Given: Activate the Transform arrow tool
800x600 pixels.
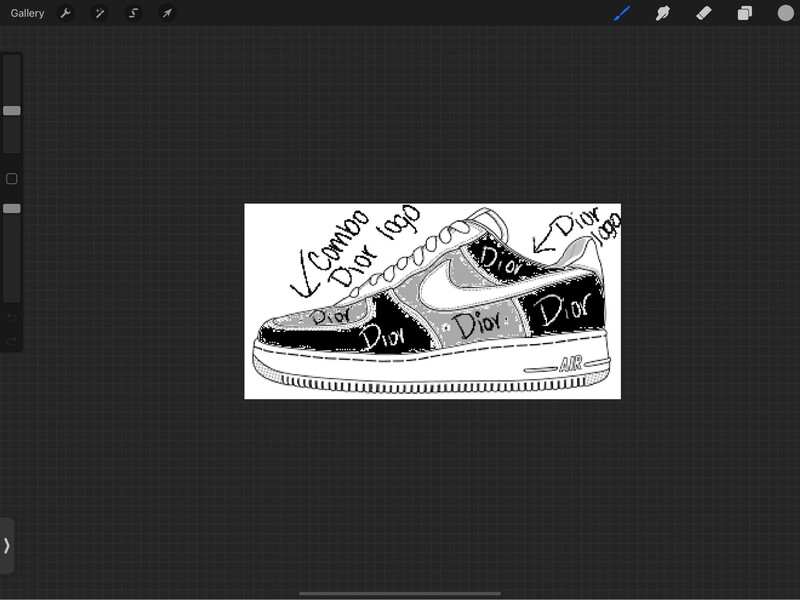Looking at the screenshot, I should [167, 13].
